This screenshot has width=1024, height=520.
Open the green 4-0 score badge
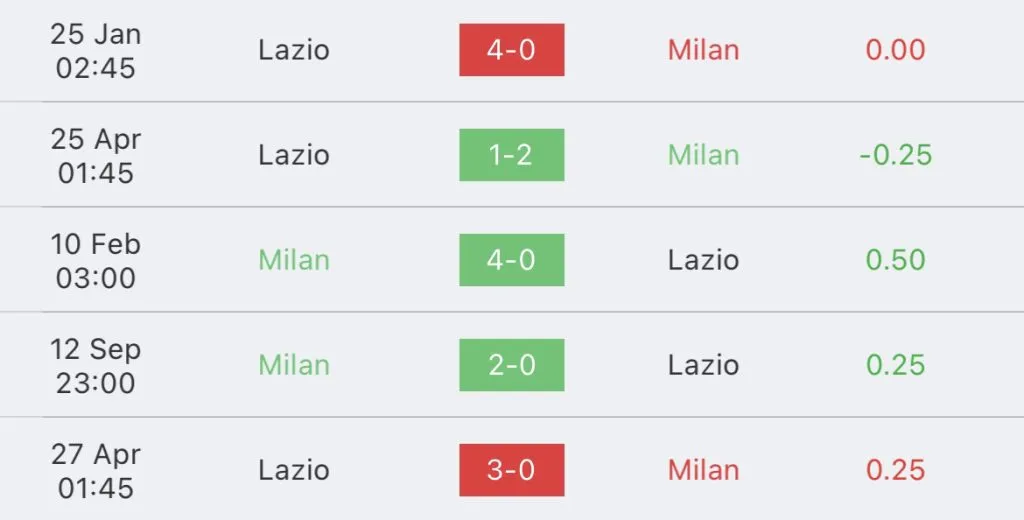tap(511, 260)
